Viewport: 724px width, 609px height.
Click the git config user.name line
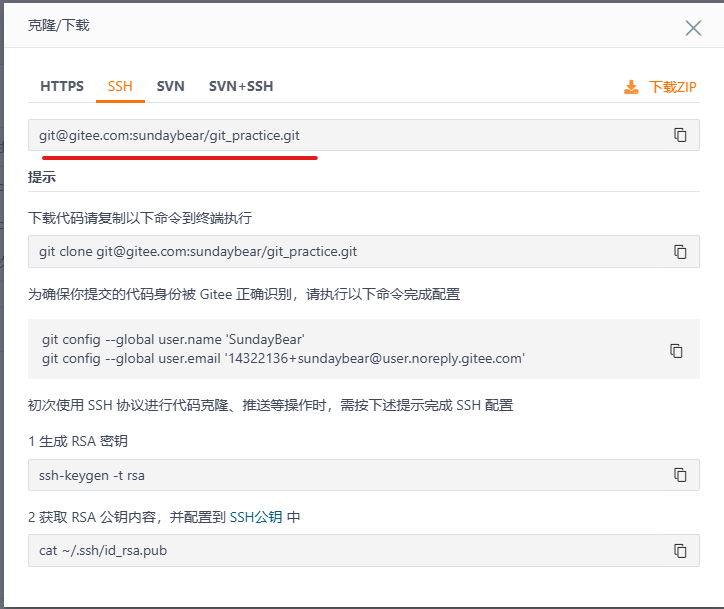click(x=173, y=339)
